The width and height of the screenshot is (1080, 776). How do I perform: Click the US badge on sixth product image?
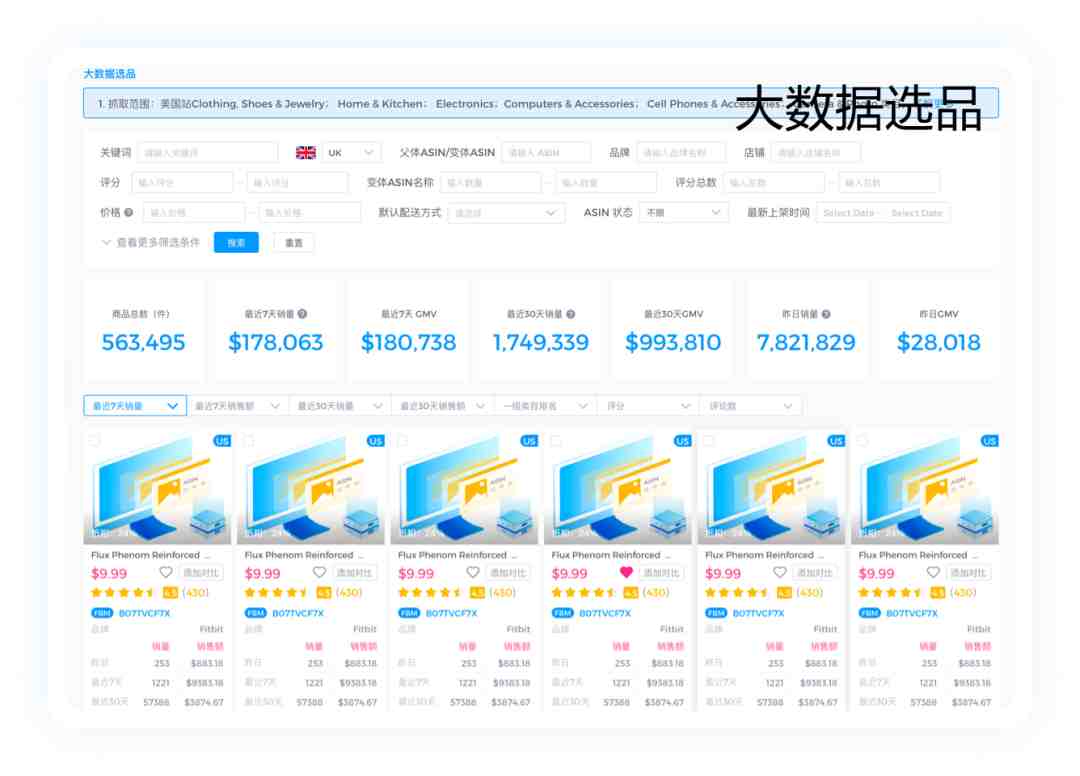(x=990, y=441)
